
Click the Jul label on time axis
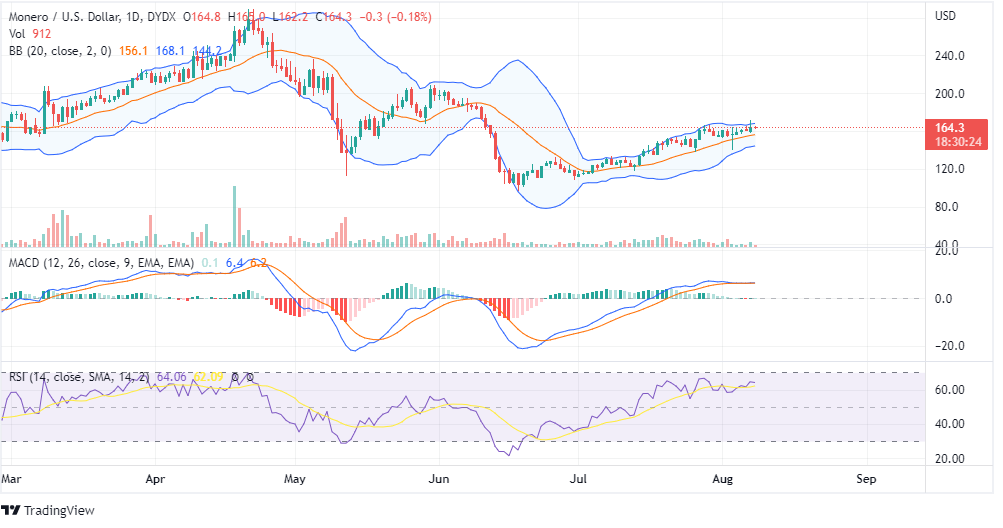coord(579,479)
